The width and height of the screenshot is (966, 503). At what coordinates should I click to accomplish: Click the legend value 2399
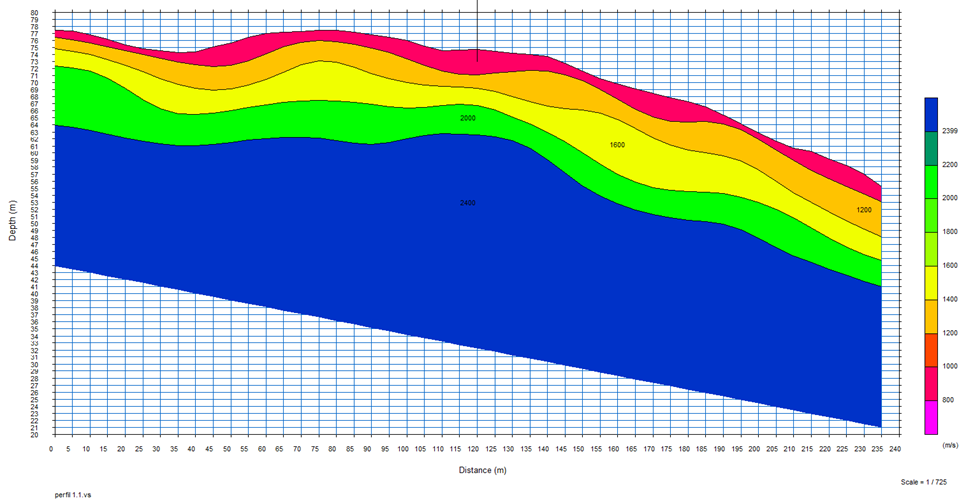[x=949, y=131]
